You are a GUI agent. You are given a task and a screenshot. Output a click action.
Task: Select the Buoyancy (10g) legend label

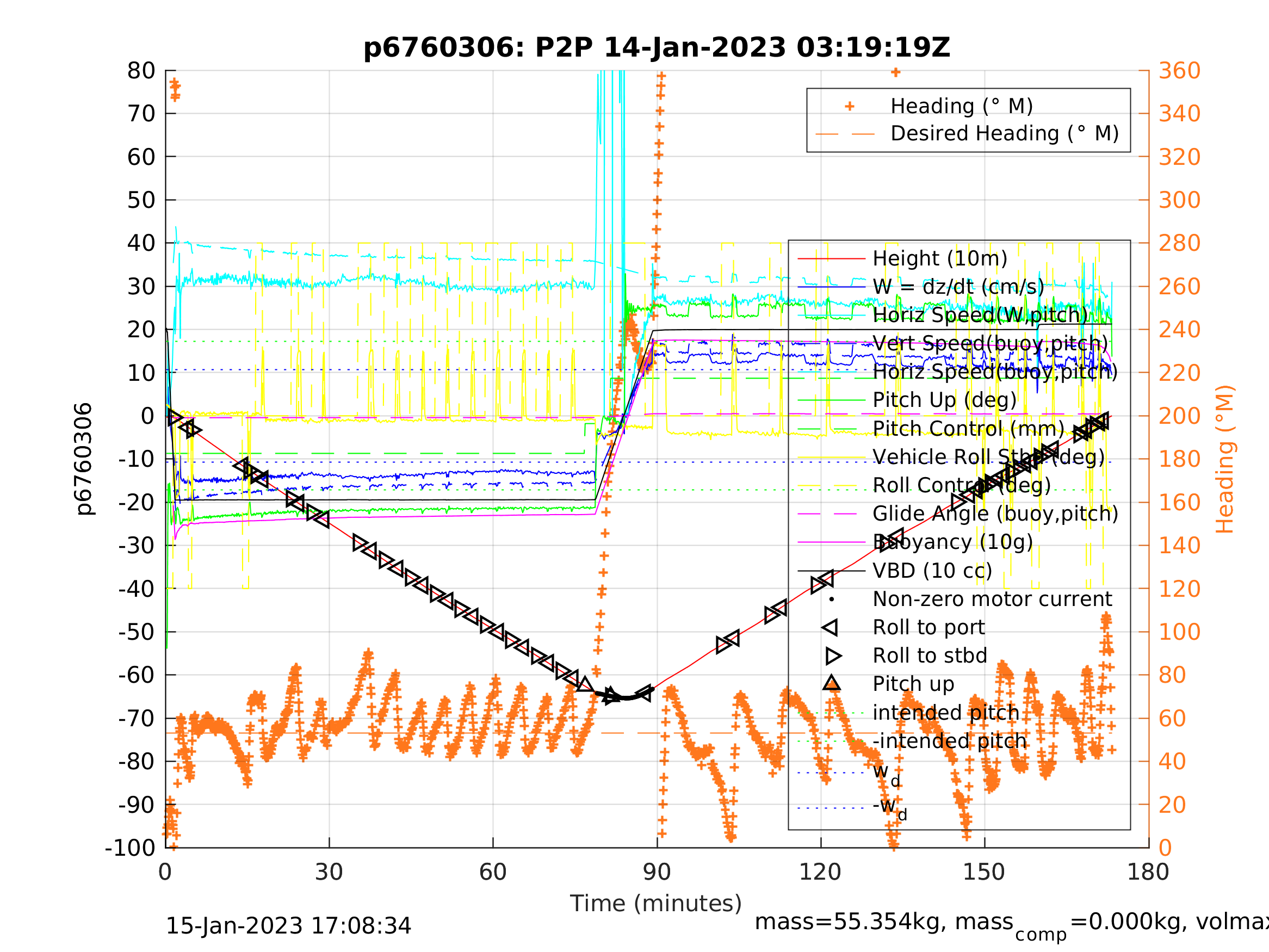click(x=953, y=542)
